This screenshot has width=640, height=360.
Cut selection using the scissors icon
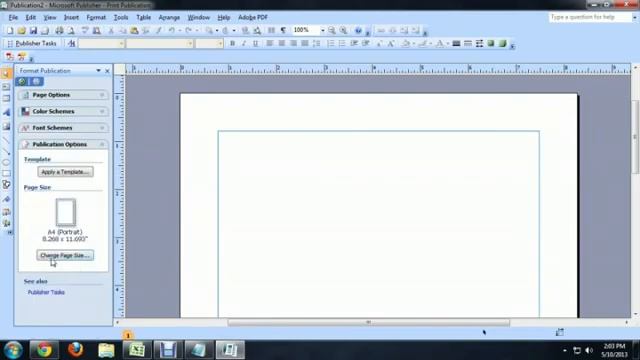point(111,31)
